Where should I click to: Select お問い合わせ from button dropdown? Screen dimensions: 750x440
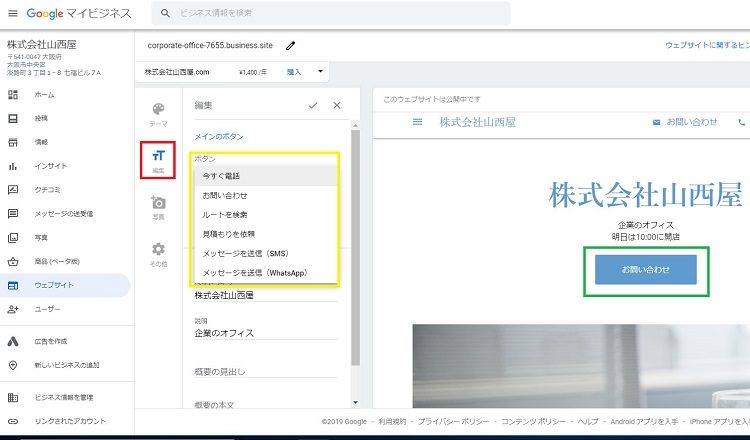click(x=265, y=196)
